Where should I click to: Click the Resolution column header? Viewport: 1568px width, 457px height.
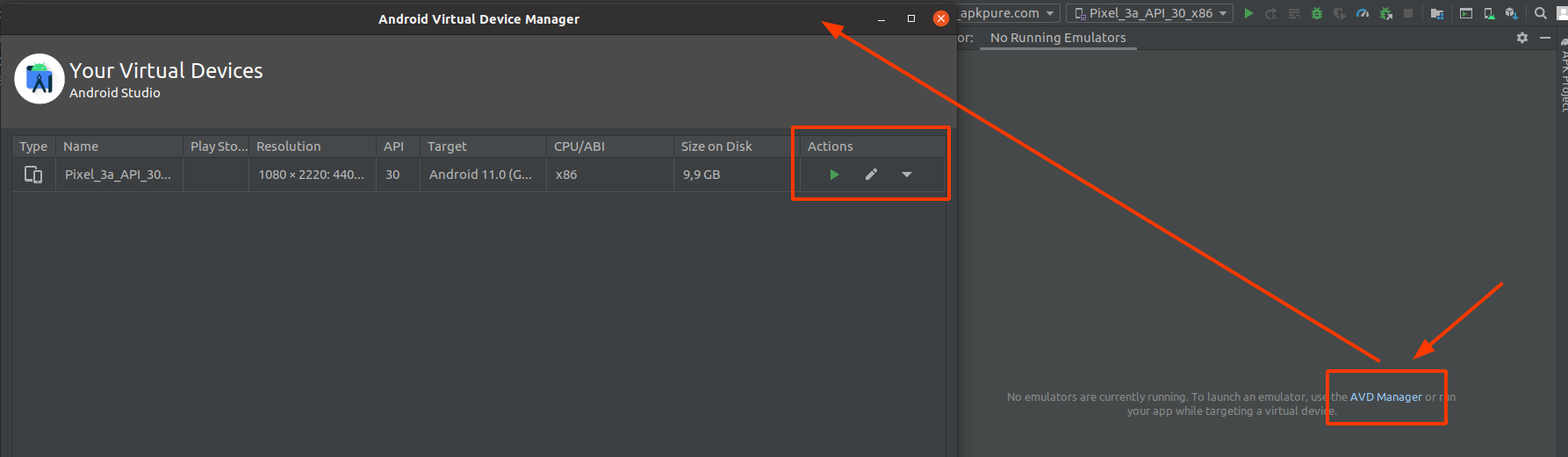313,146
